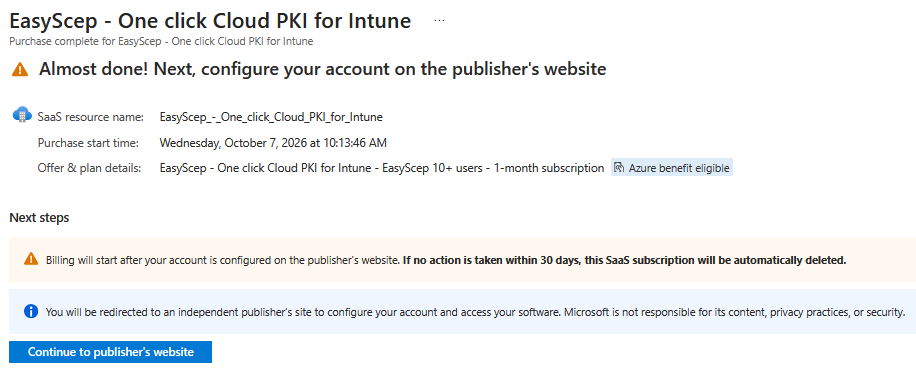Click the Purchase complete subtitle text
916x376 pixels.
[161, 41]
